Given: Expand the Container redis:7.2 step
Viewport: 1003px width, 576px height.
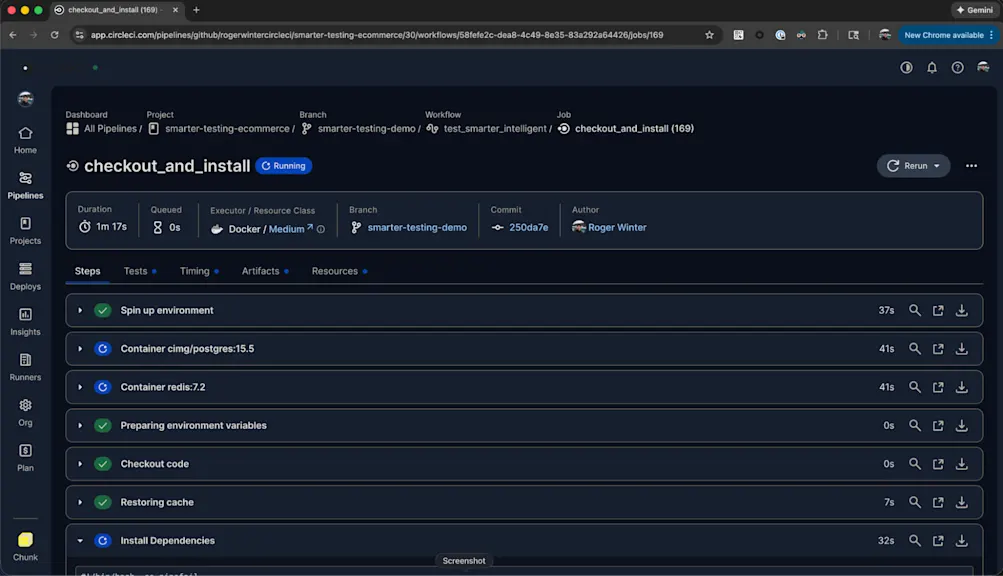Looking at the screenshot, I should pyautogui.click(x=80, y=387).
